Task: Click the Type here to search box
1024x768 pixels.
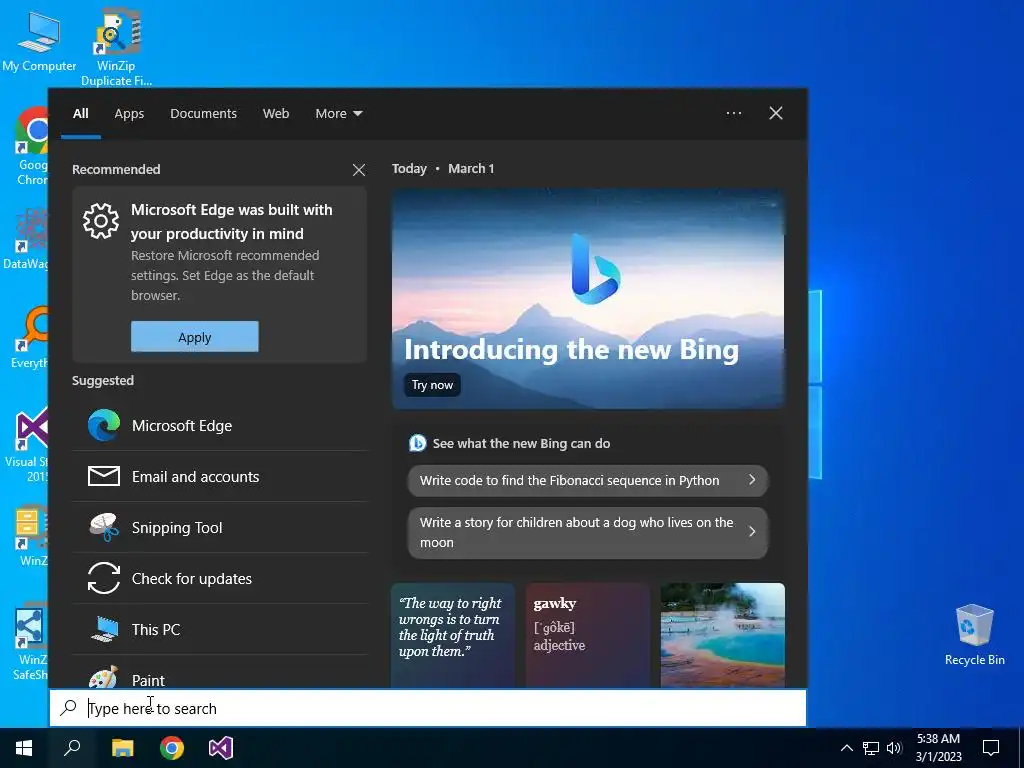Action: (428, 708)
